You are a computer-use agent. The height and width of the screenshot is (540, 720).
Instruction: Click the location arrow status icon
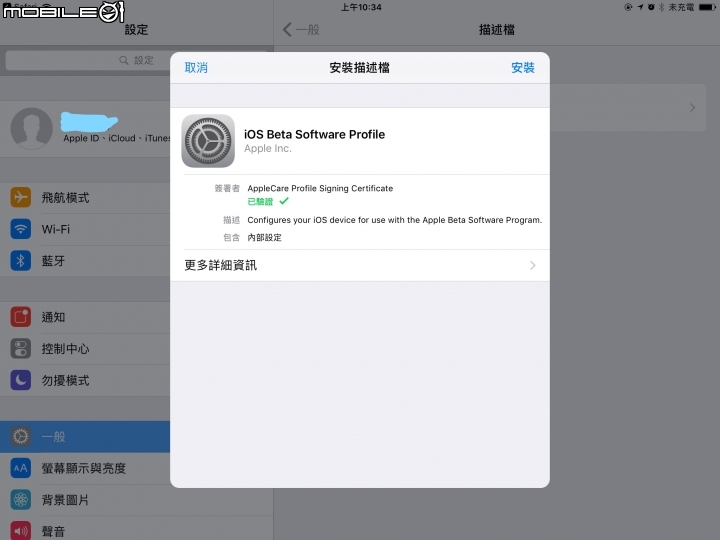coord(640,7)
